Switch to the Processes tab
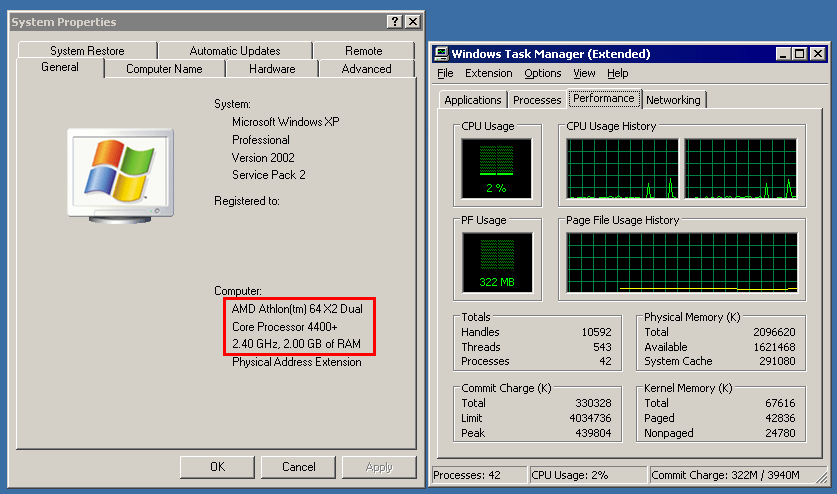Screen dimensions: 837x494 tap(537, 100)
